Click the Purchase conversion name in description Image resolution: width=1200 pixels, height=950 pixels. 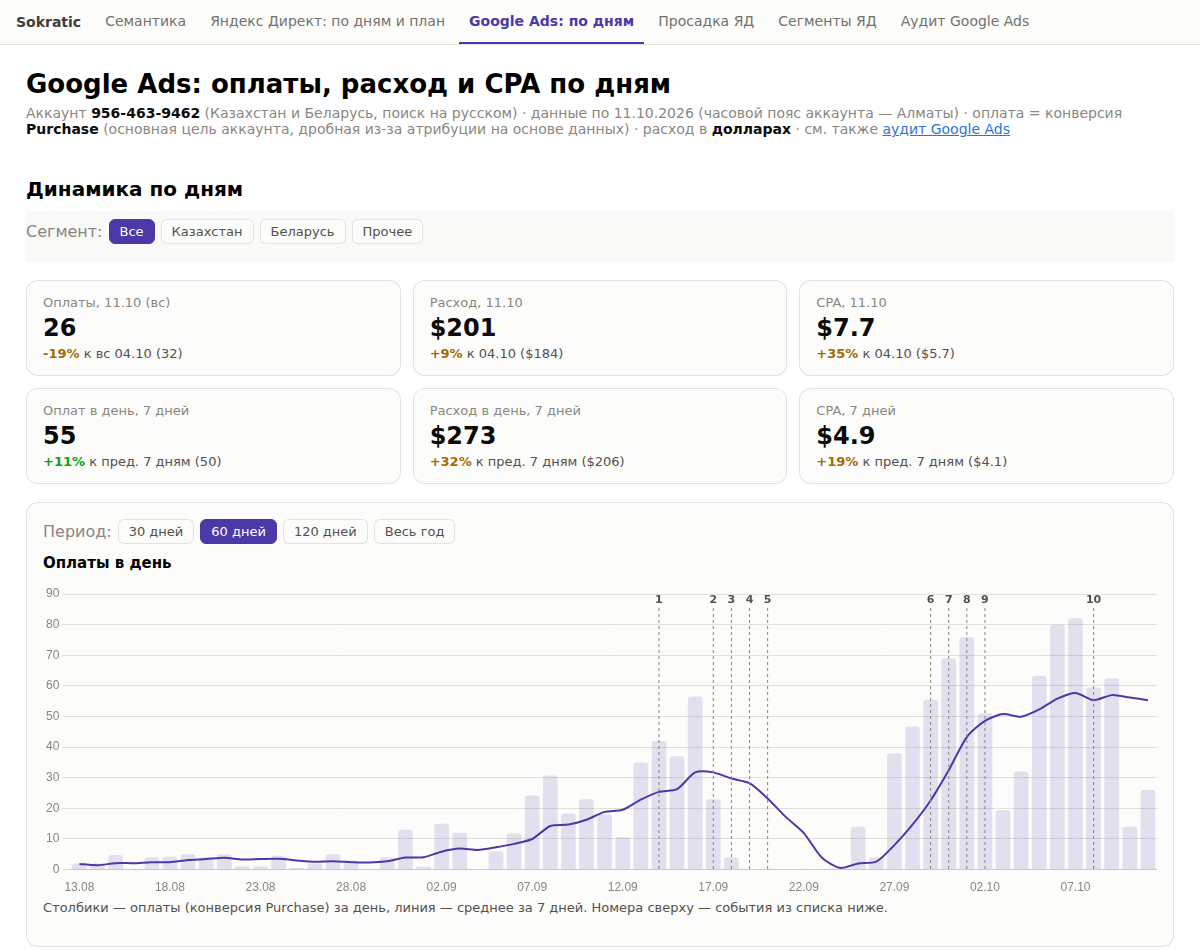coord(62,129)
